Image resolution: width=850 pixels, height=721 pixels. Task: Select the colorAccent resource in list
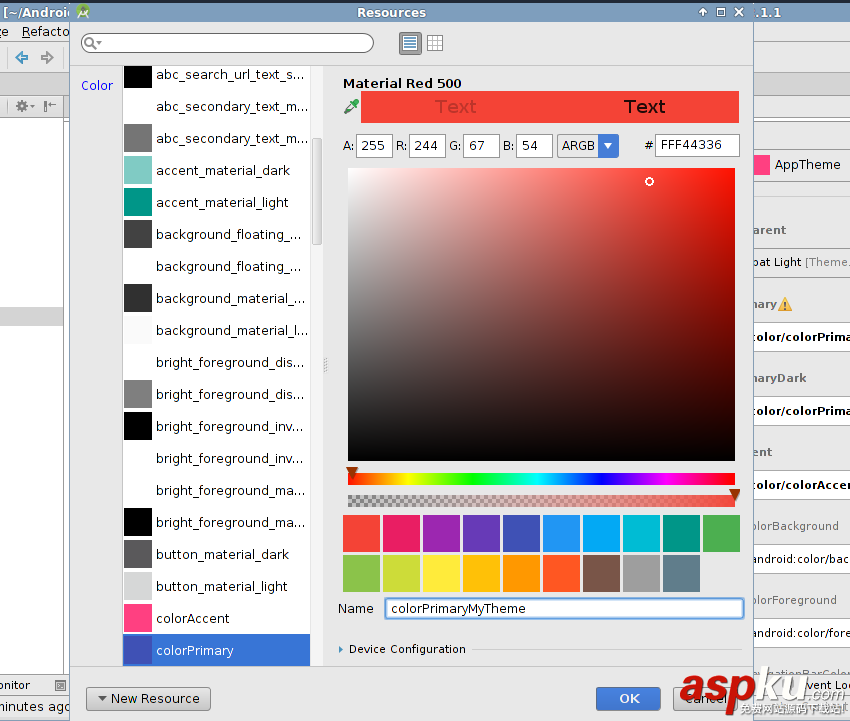click(x=193, y=618)
